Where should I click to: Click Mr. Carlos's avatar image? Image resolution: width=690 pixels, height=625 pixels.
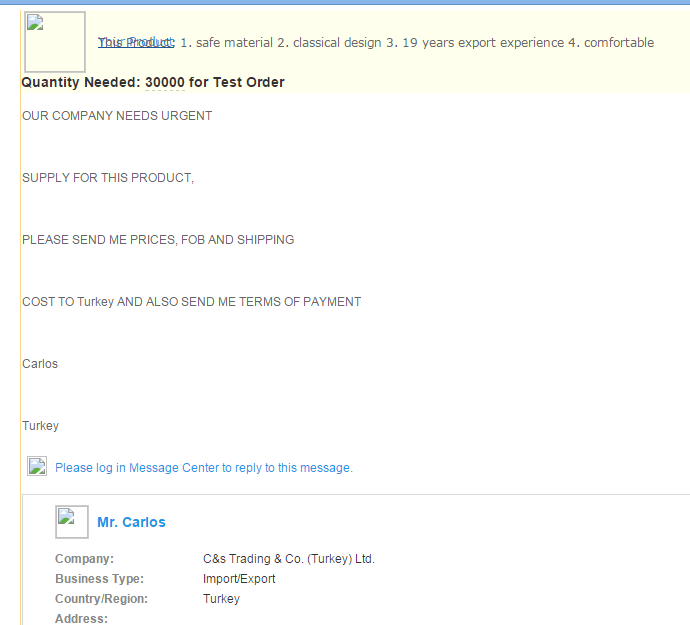point(71,521)
